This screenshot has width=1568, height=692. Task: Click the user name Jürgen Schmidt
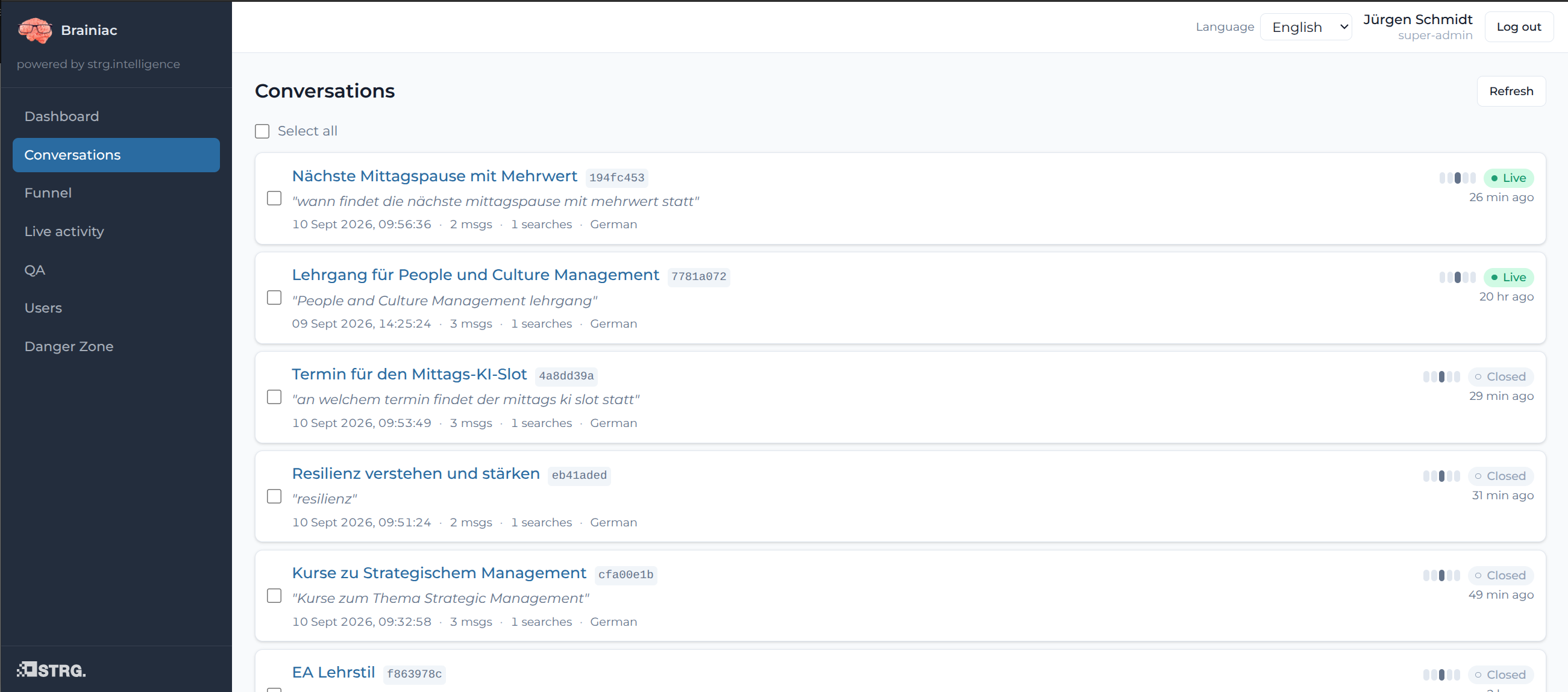click(1418, 19)
